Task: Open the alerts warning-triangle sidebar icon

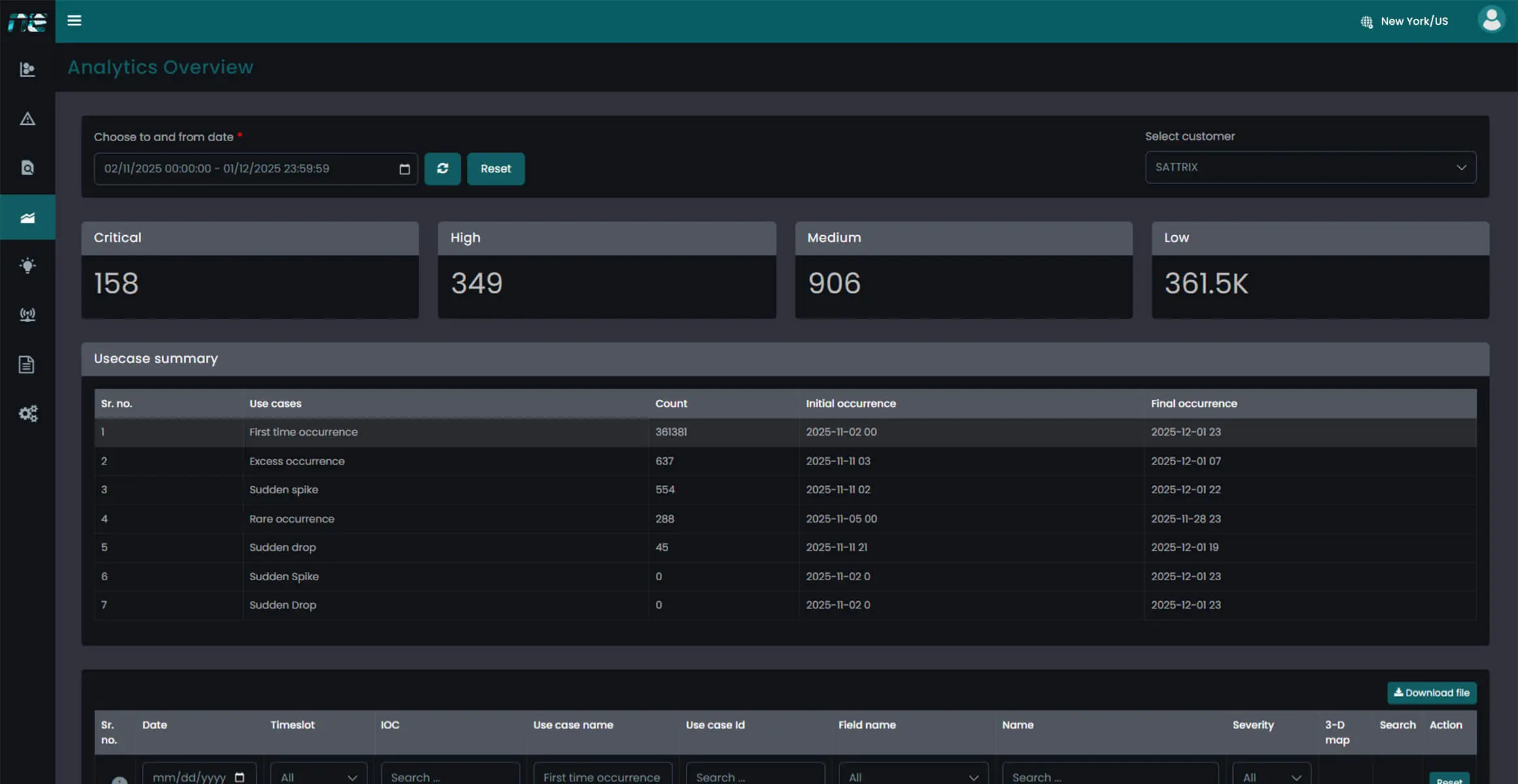Action: pos(27,118)
